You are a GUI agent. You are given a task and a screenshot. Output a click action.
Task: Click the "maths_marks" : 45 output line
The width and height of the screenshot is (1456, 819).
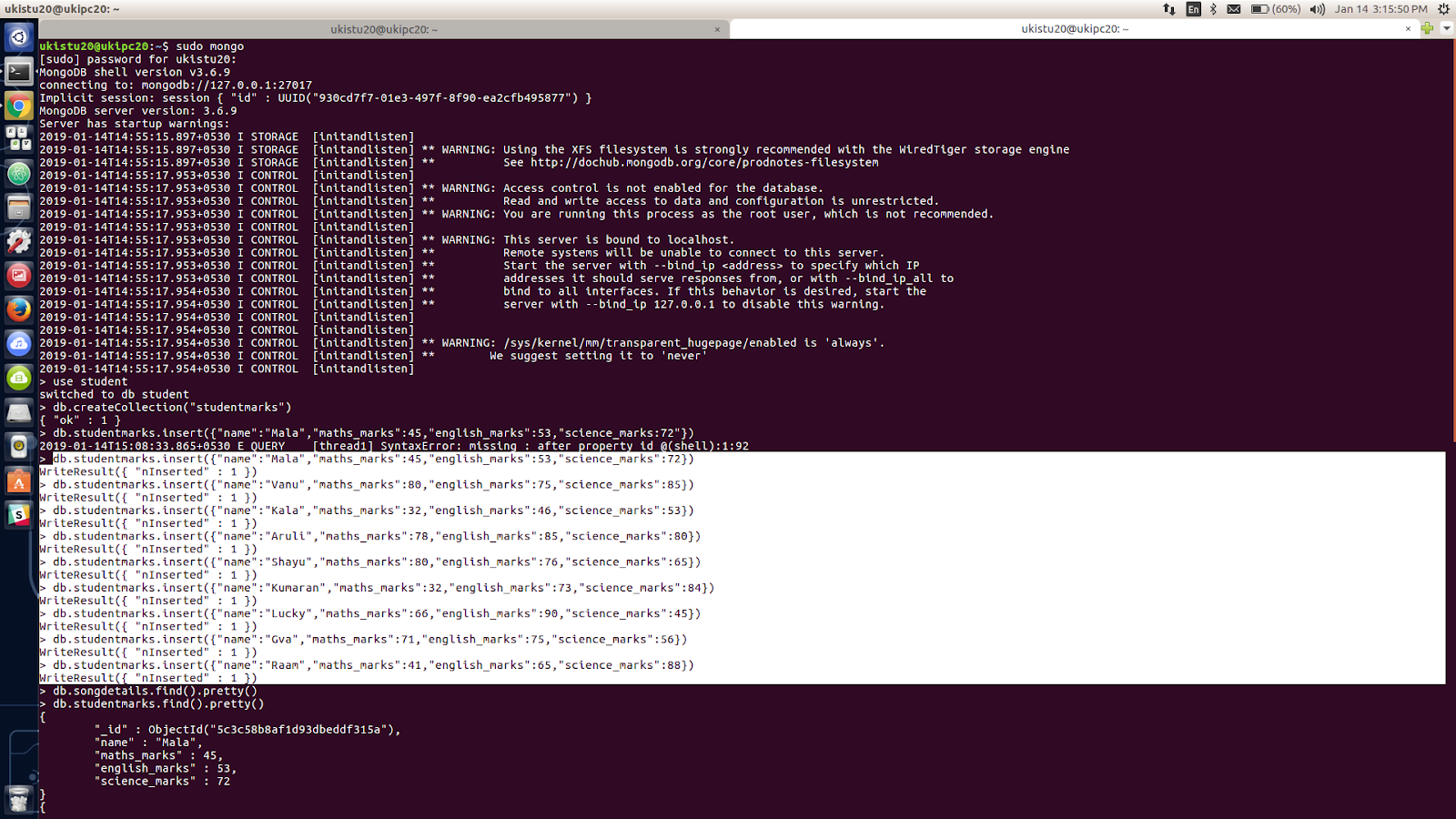158,755
